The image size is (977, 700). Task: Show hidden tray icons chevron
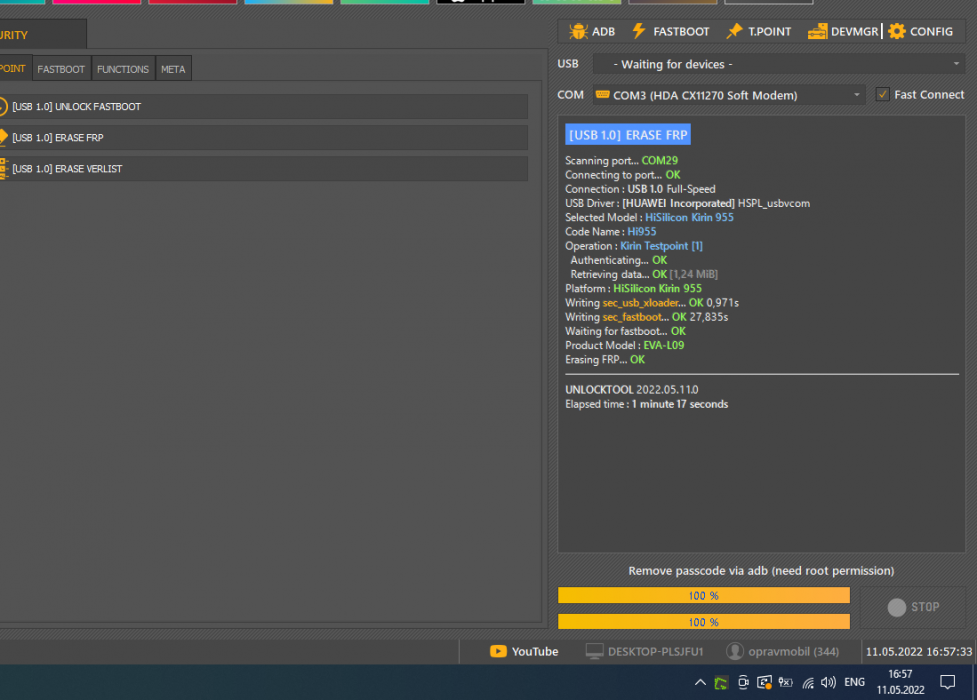coord(700,683)
